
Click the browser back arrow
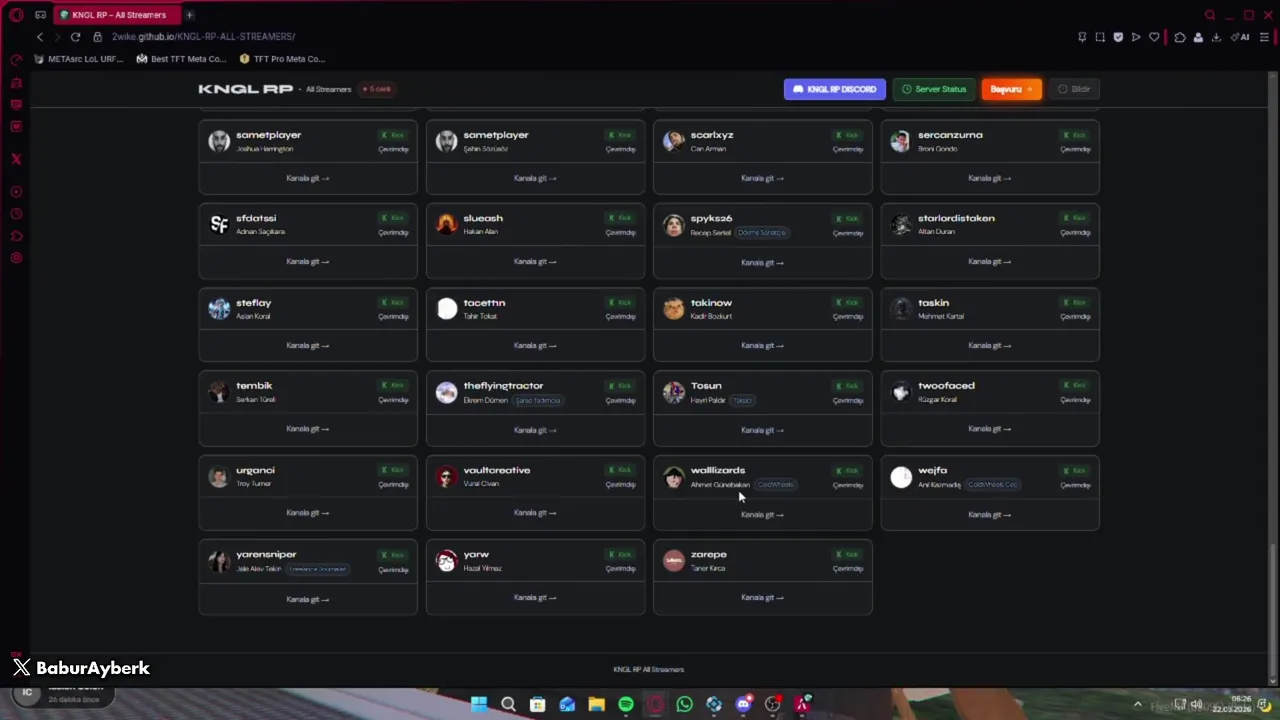pos(40,37)
